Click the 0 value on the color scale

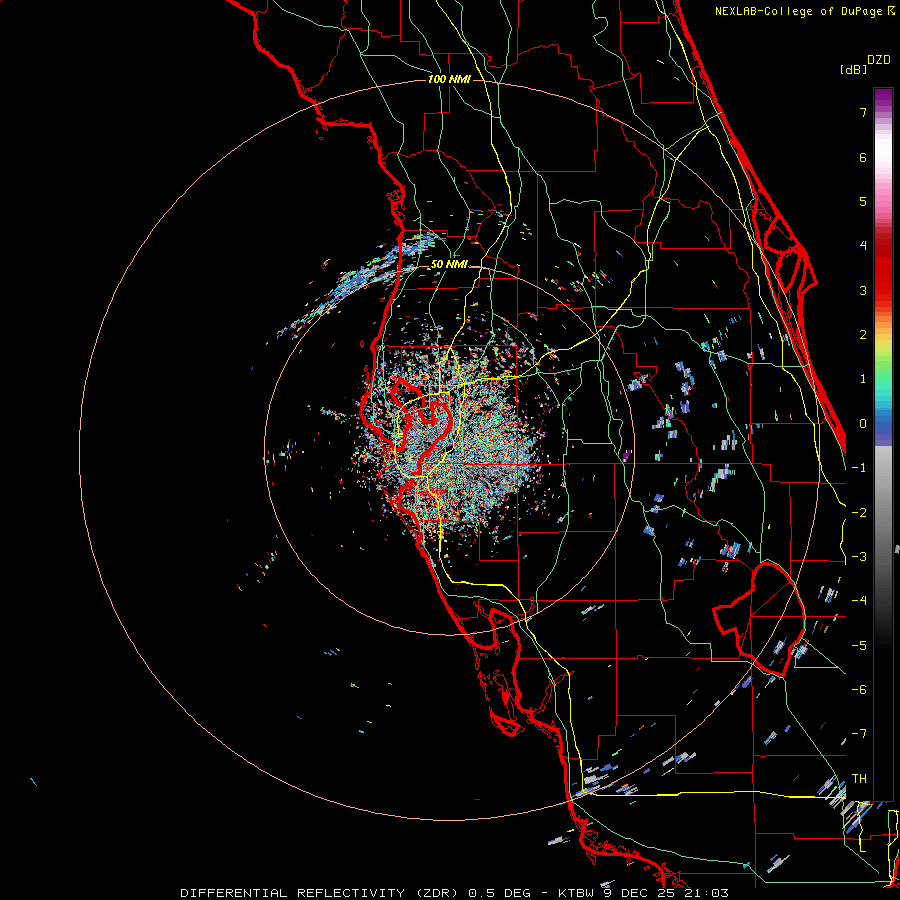point(863,424)
